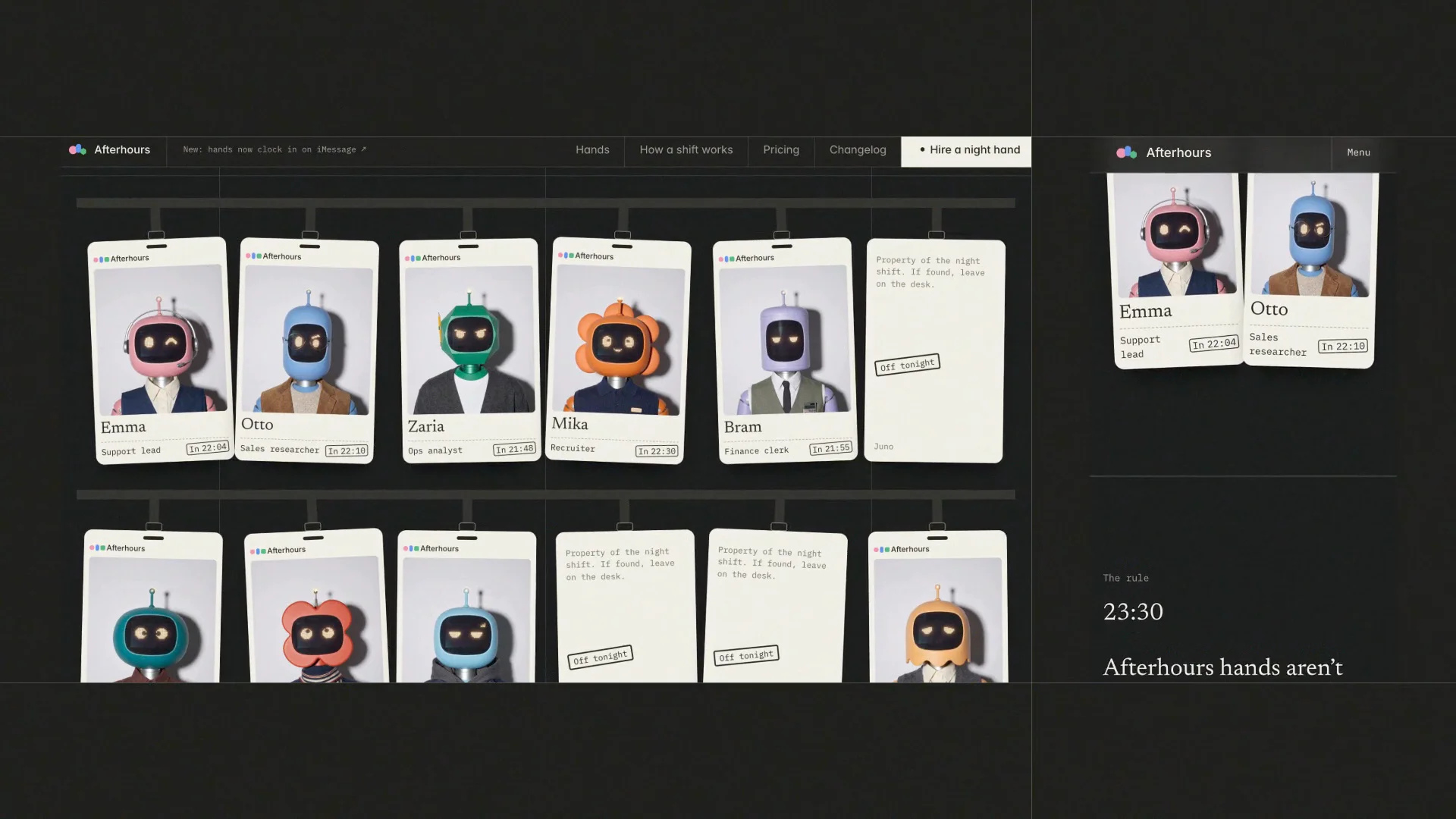Click the red clover-head robot badge
Screen dimensions: 1456x819
[316, 607]
